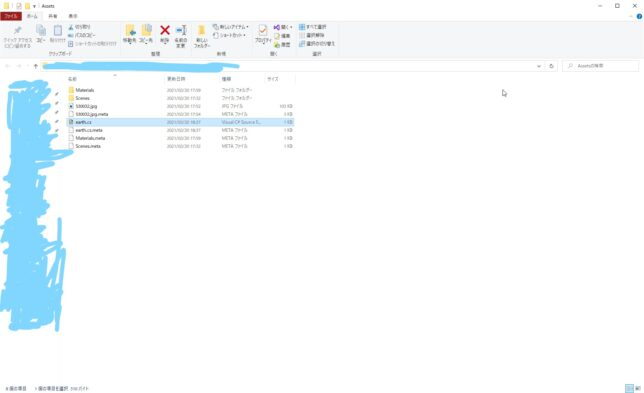Pin the folder to Quick Access
The width and height of the screenshot is (644, 393).
[x=17, y=37]
